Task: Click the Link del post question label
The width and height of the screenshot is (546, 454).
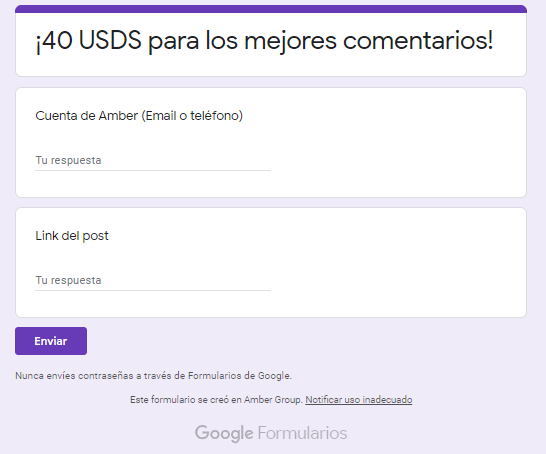Action: tap(72, 236)
